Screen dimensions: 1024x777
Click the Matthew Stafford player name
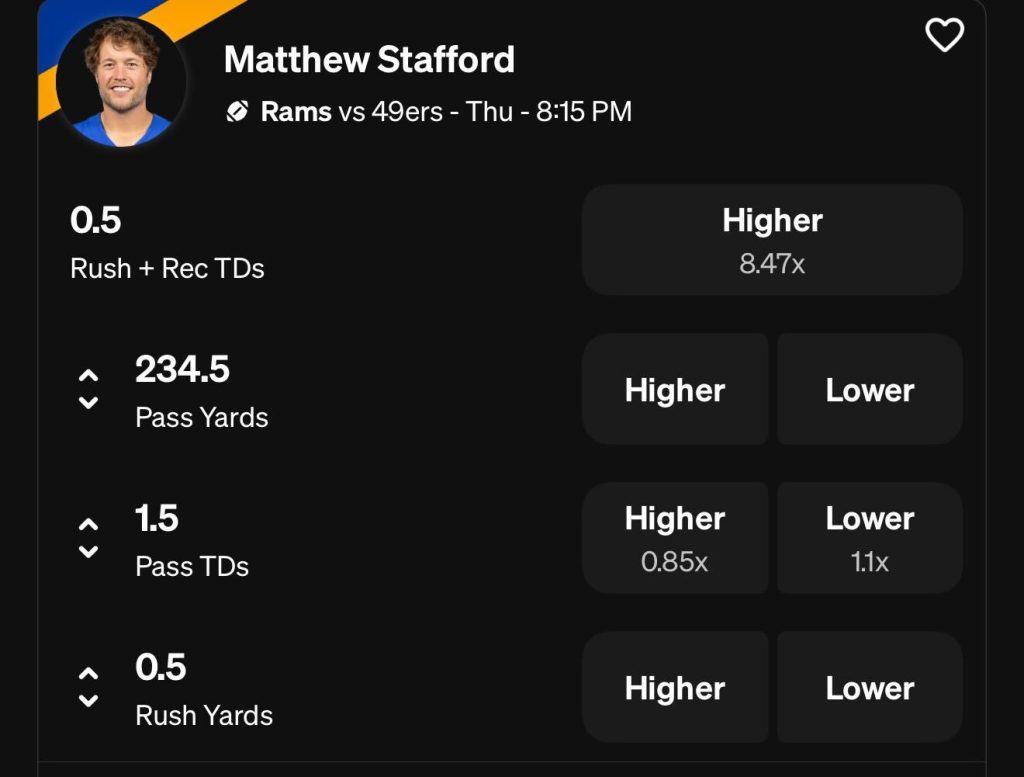point(369,60)
